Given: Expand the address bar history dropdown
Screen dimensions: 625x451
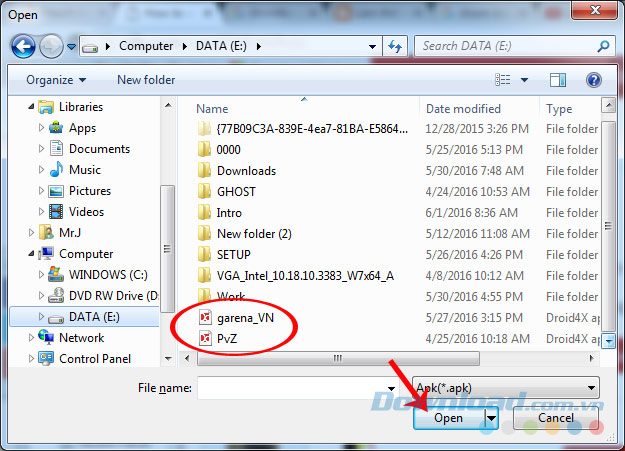Looking at the screenshot, I should pyautogui.click(x=372, y=47).
